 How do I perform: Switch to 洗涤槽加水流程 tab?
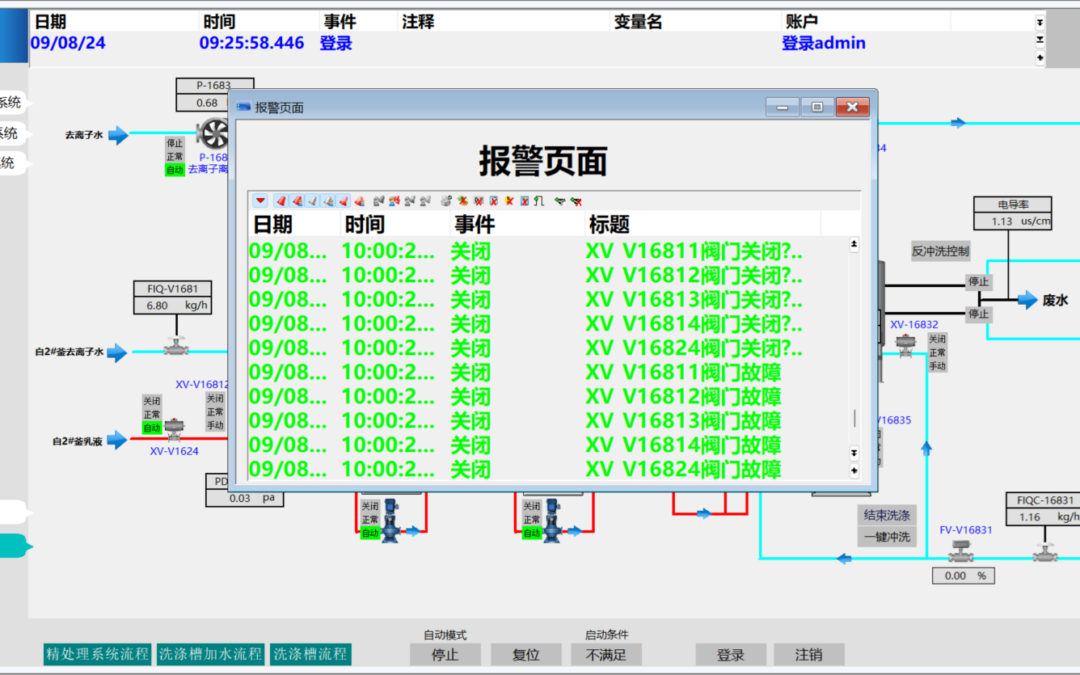coord(211,654)
